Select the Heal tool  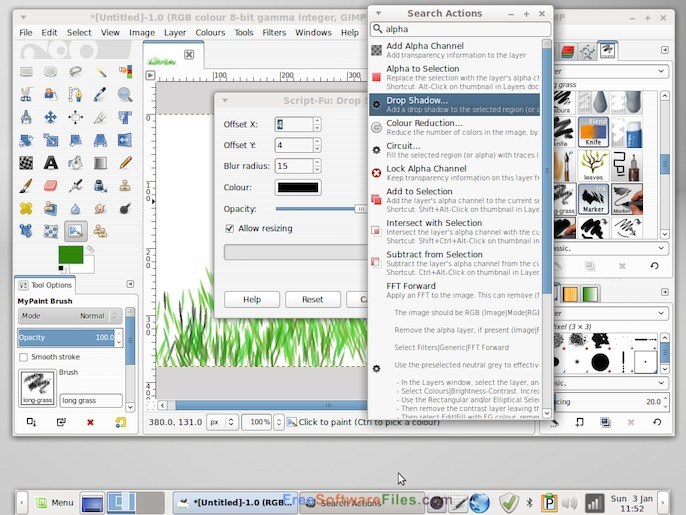pos(26,208)
